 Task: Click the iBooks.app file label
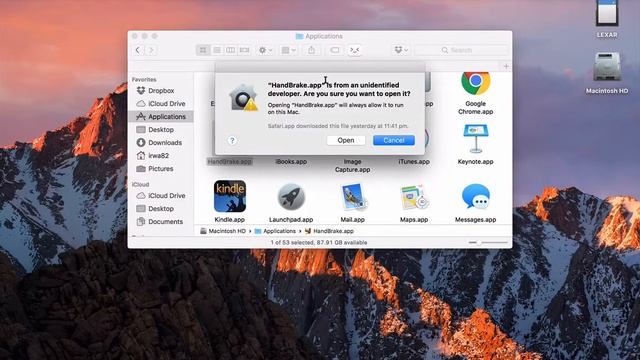click(291, 162)
